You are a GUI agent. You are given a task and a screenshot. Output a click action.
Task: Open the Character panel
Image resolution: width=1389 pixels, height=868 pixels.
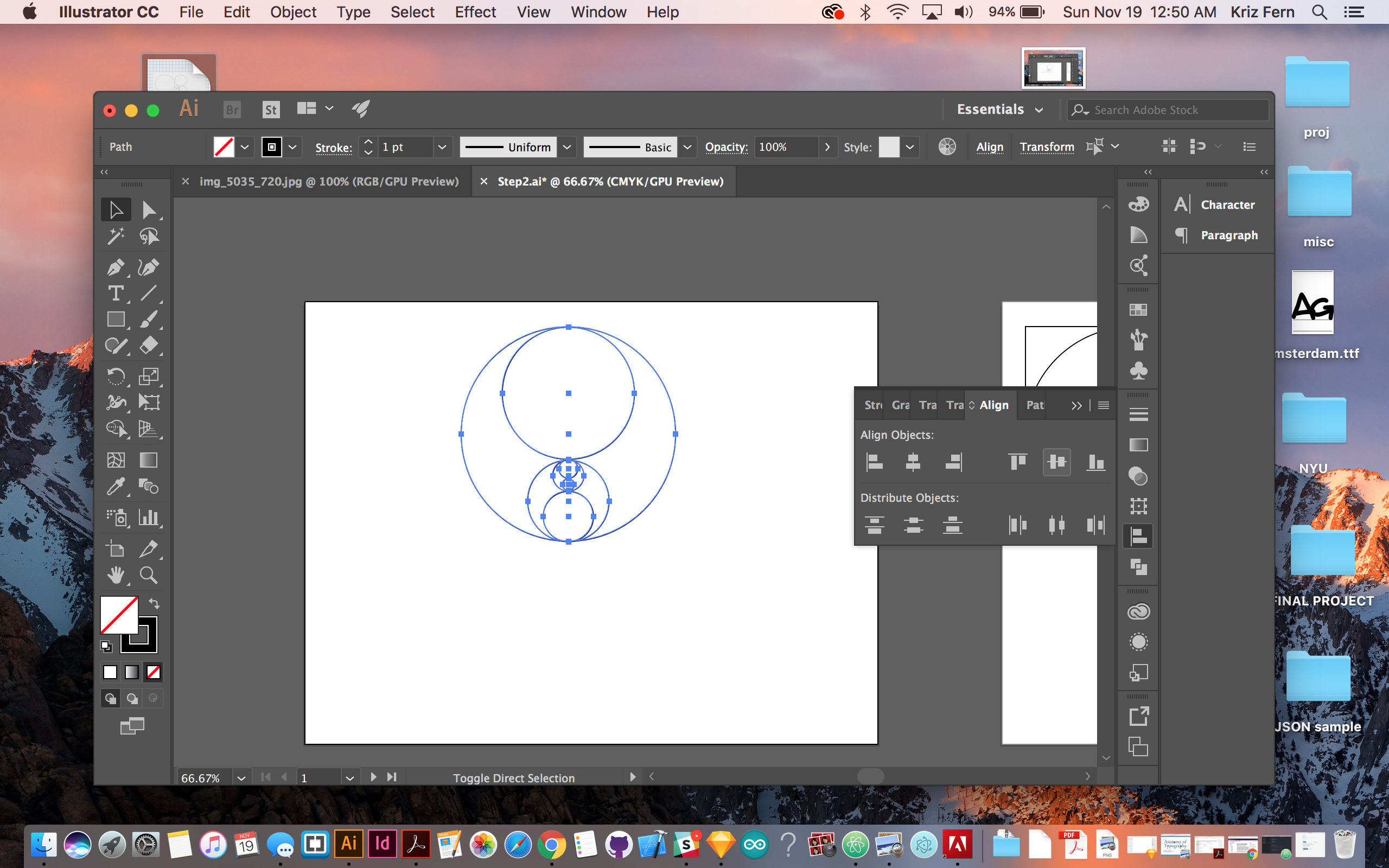pyautogui.click(x=1227, y=205)
